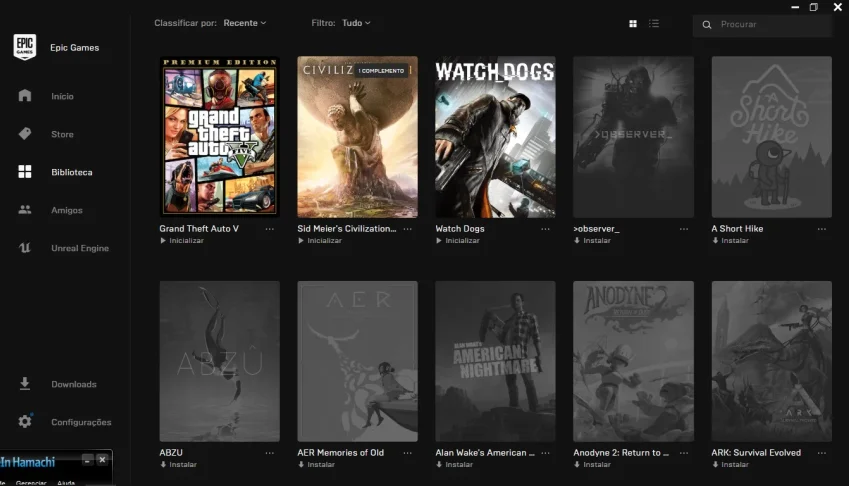Switch to list view layout

point(654,24)
